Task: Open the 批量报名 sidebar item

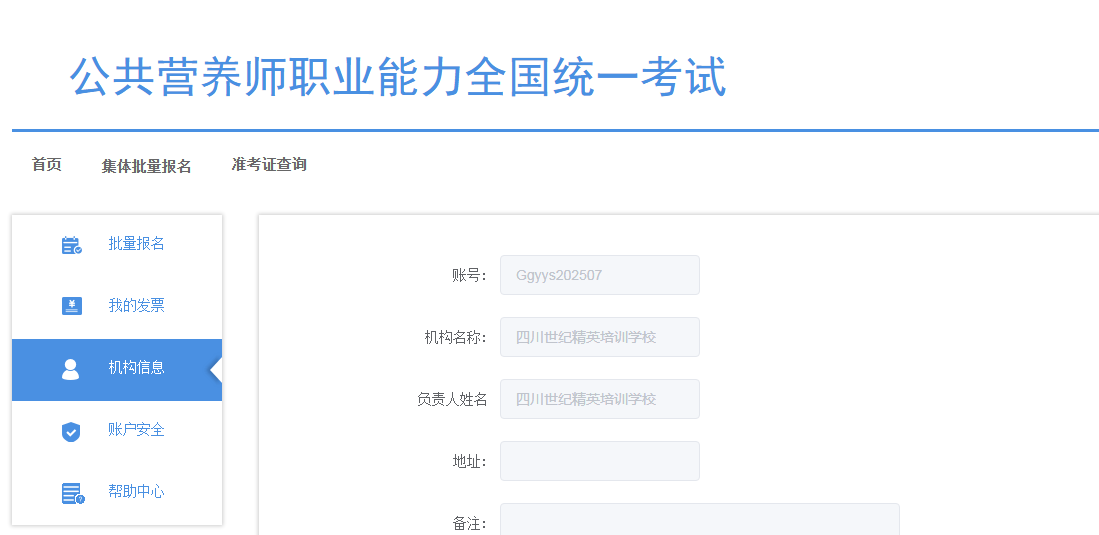Action: [x=117, y=244]
